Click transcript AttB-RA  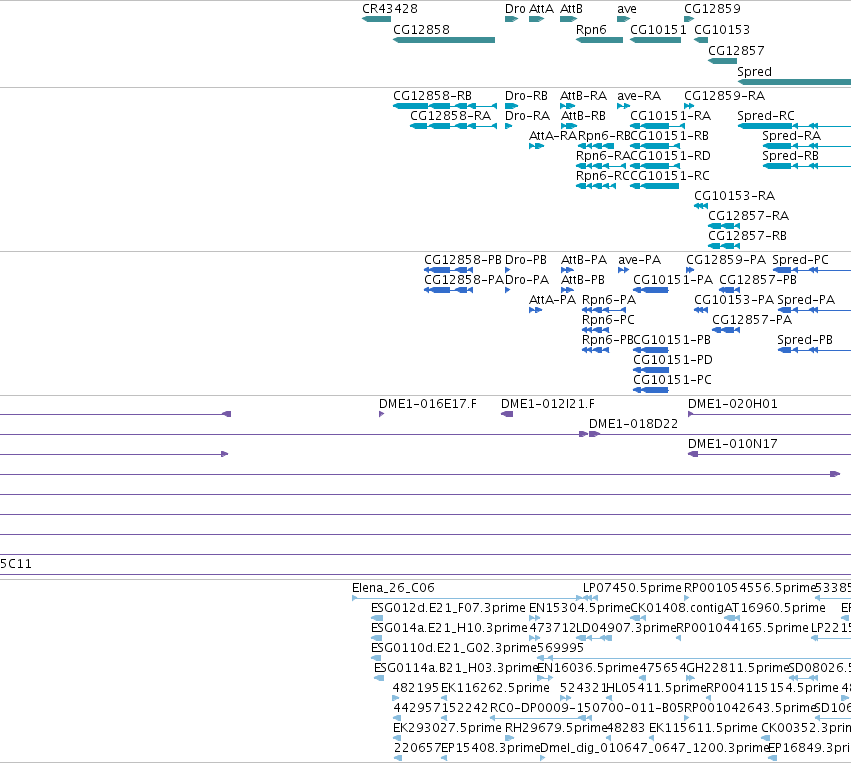pyautogui.click(x=568, y=106)
